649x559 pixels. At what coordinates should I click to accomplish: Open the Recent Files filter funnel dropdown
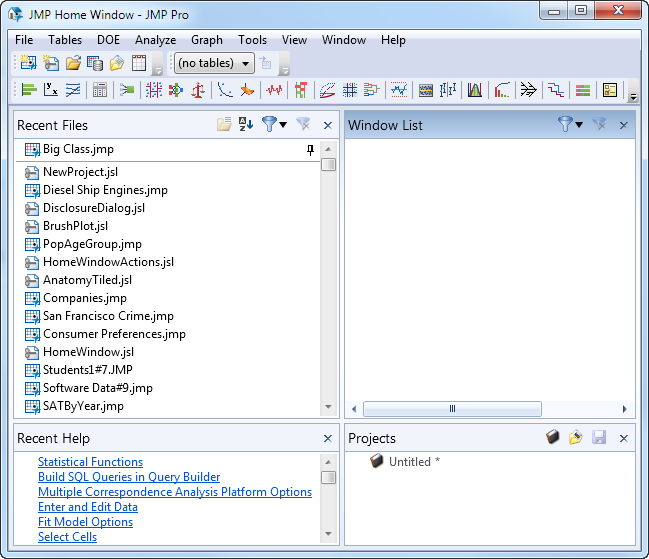[274, 124]
